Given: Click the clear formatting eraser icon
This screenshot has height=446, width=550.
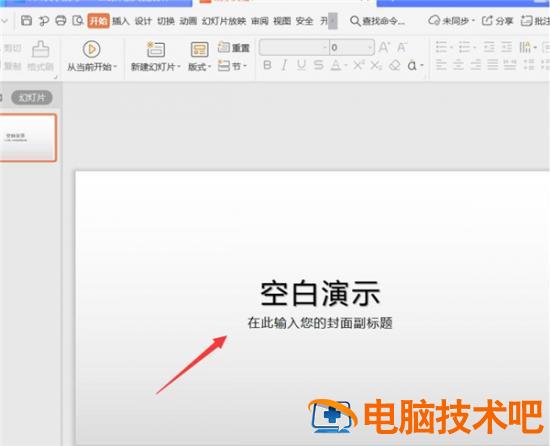Looking at the screenshot, I should click(x=395, y=65).
